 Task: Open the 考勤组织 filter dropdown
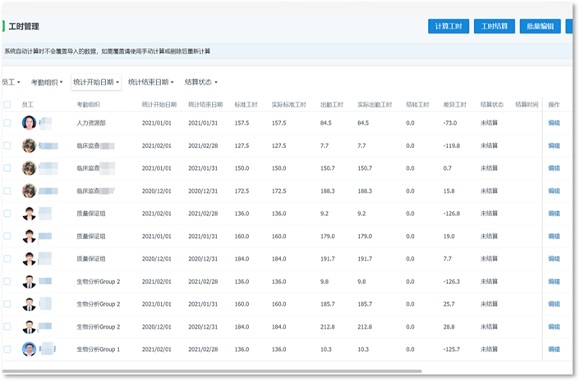pos(47,82)
